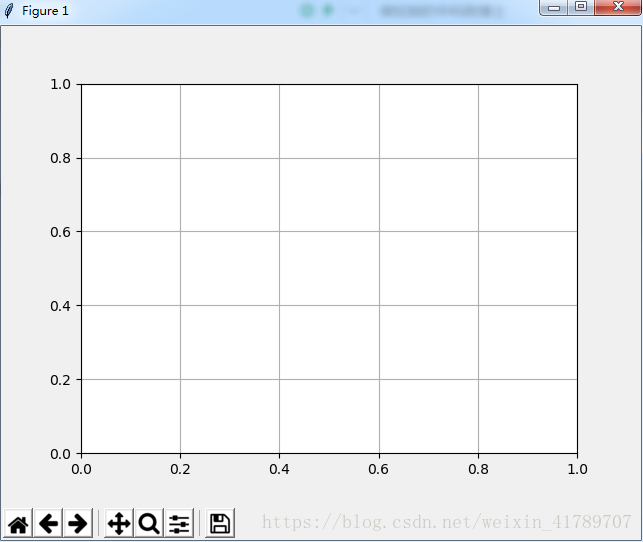This screenshot has height=542, width=643.
Task: Go forward to the next view
Action: (x=78, y=523)
